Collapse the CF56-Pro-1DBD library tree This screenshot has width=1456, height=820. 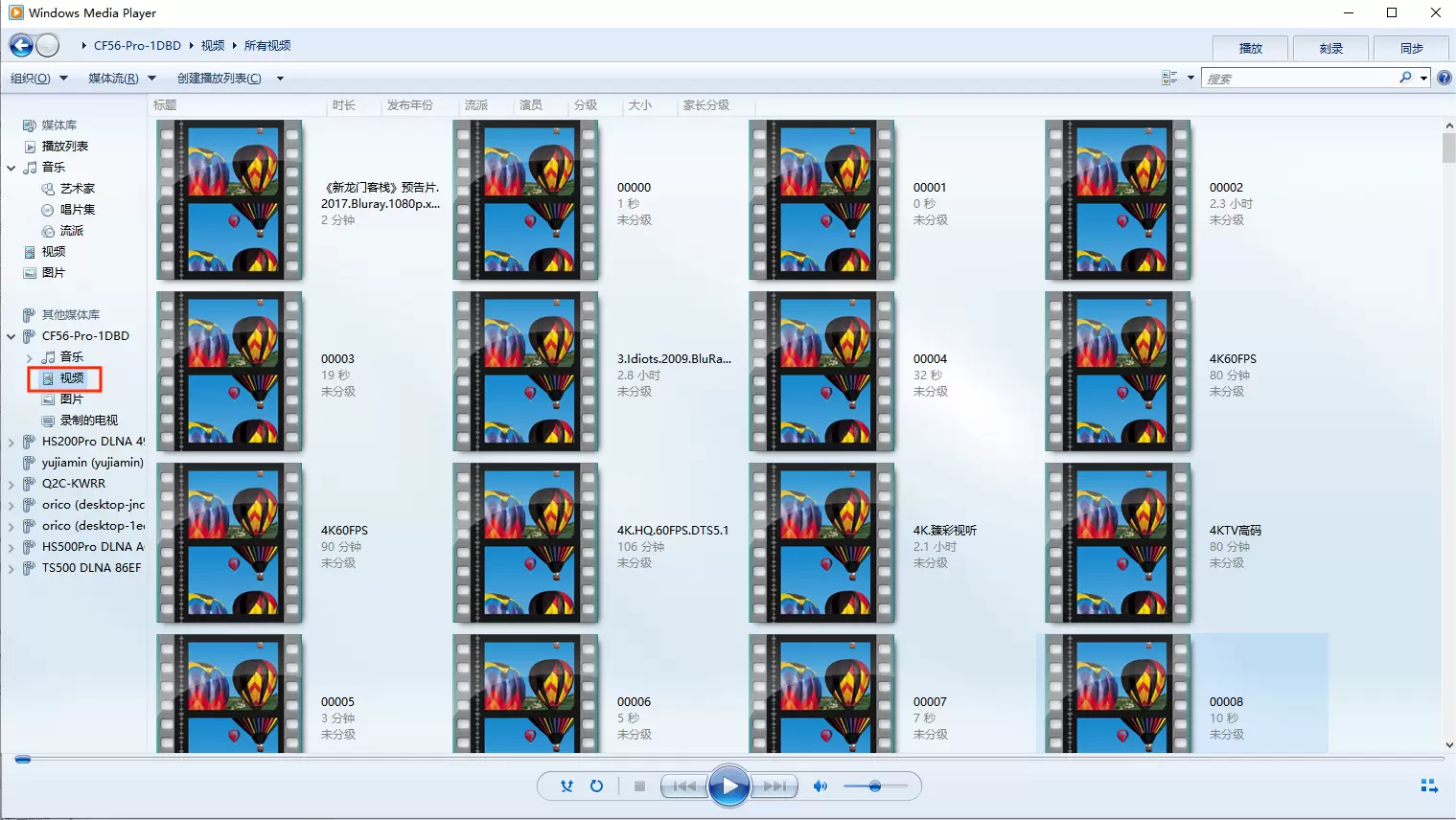click(x=11, y=336)
